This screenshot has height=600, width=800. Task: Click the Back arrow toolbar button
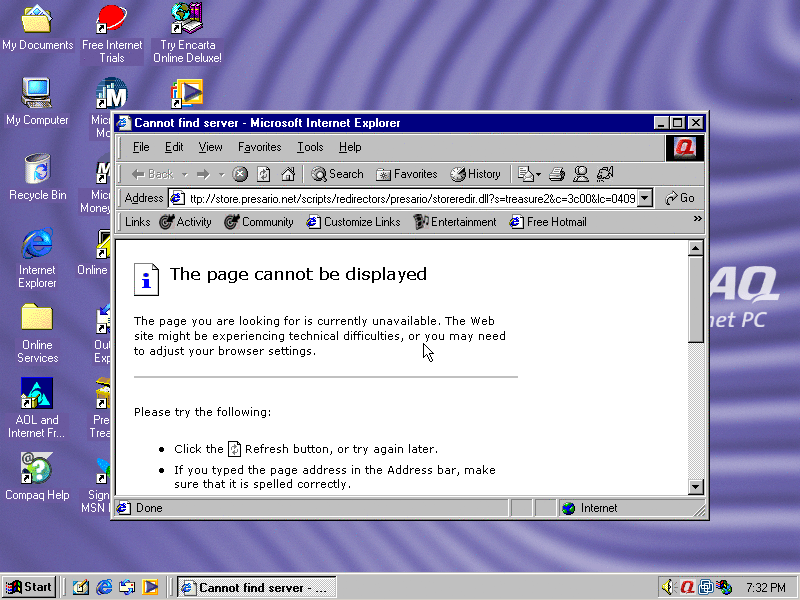click(152, 174)
